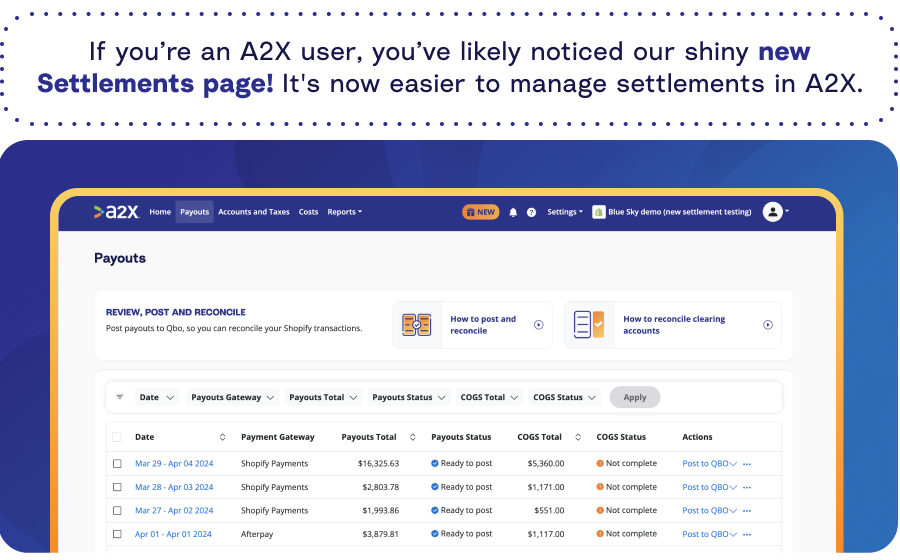Click the Shopify store icon beside Blue Sky demo

pyautogui.click(x=599, y=212)
